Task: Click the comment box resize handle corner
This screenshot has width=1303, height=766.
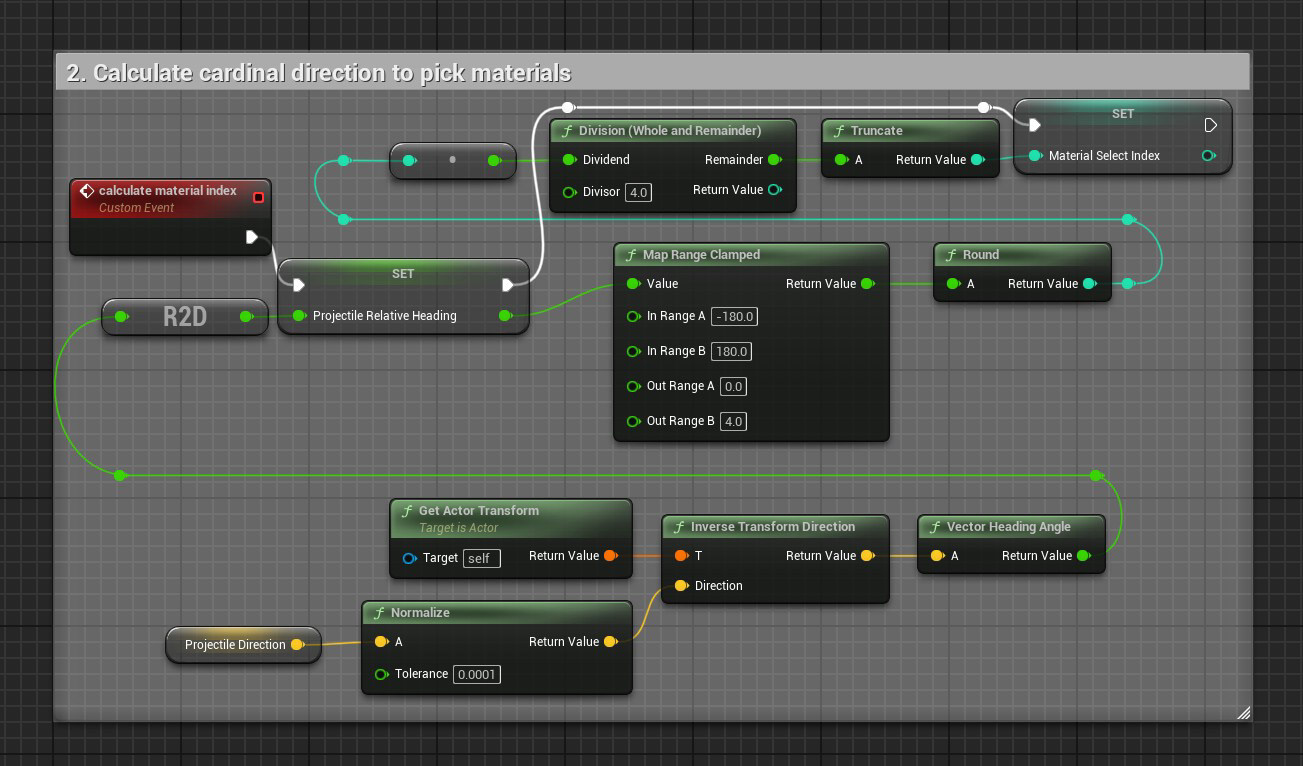Action: [x=1243, y=713]
